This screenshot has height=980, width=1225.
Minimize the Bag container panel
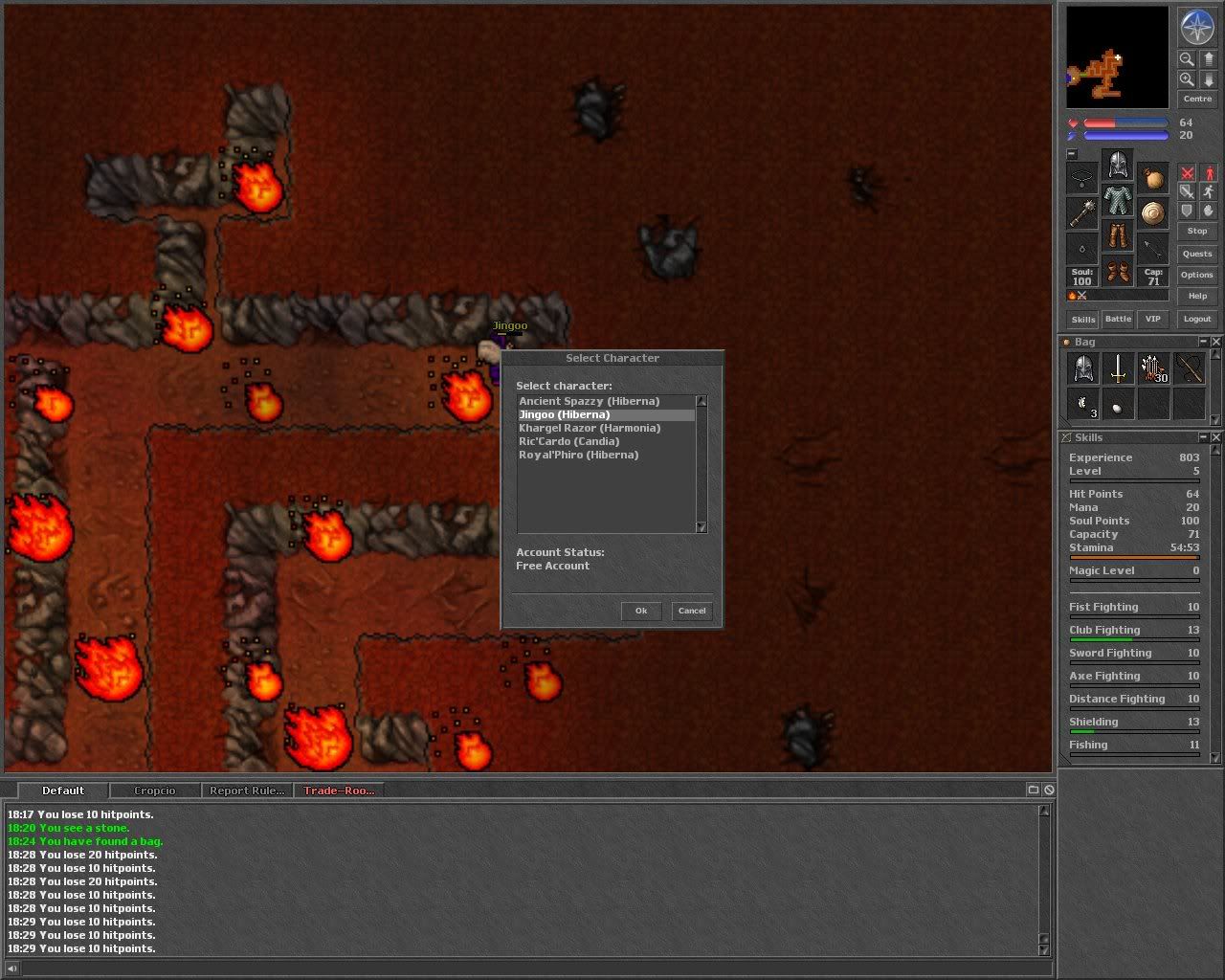click(x=1203, y=342)
